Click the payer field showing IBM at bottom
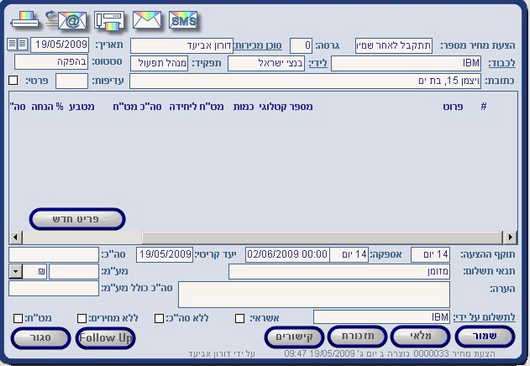Image resolution: width=530 pixels, height=366 pixels. click(382, 317)
